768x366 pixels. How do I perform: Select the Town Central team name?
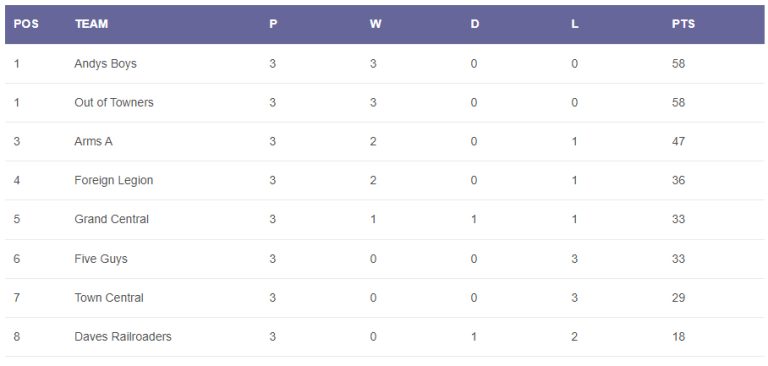tap(109, 298)
